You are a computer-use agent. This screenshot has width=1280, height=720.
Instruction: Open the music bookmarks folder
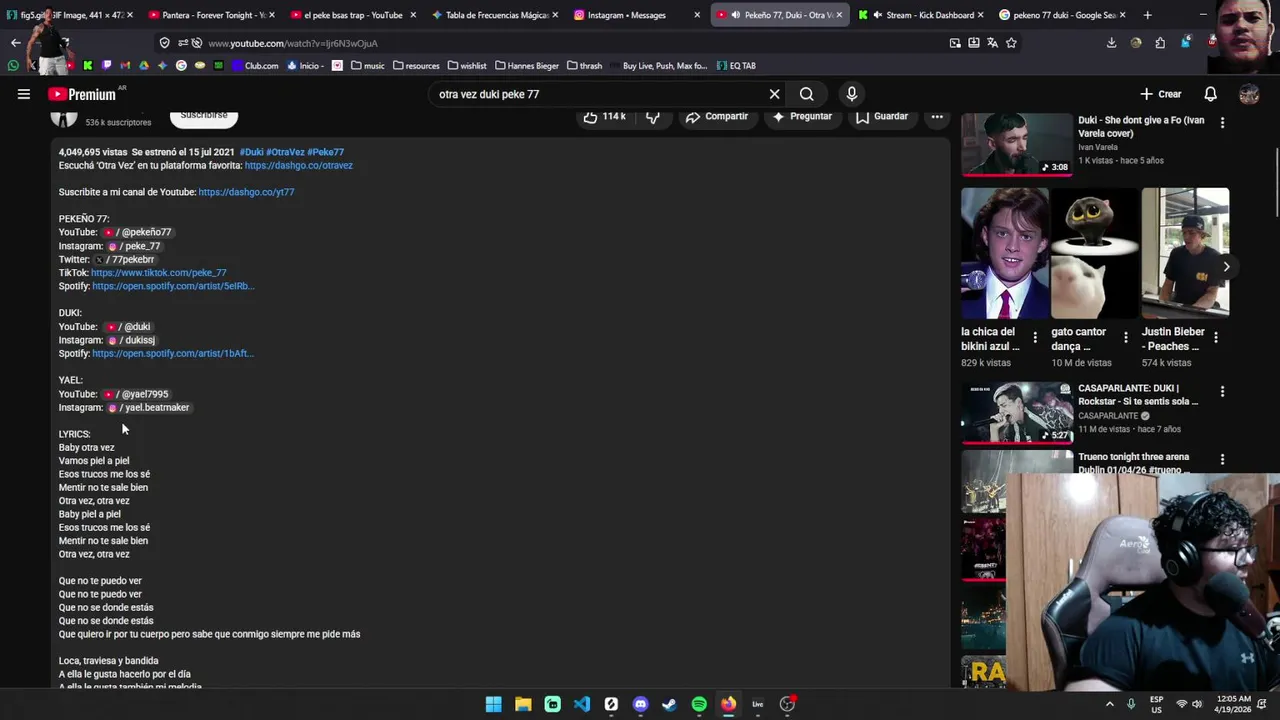coord(366,66)
